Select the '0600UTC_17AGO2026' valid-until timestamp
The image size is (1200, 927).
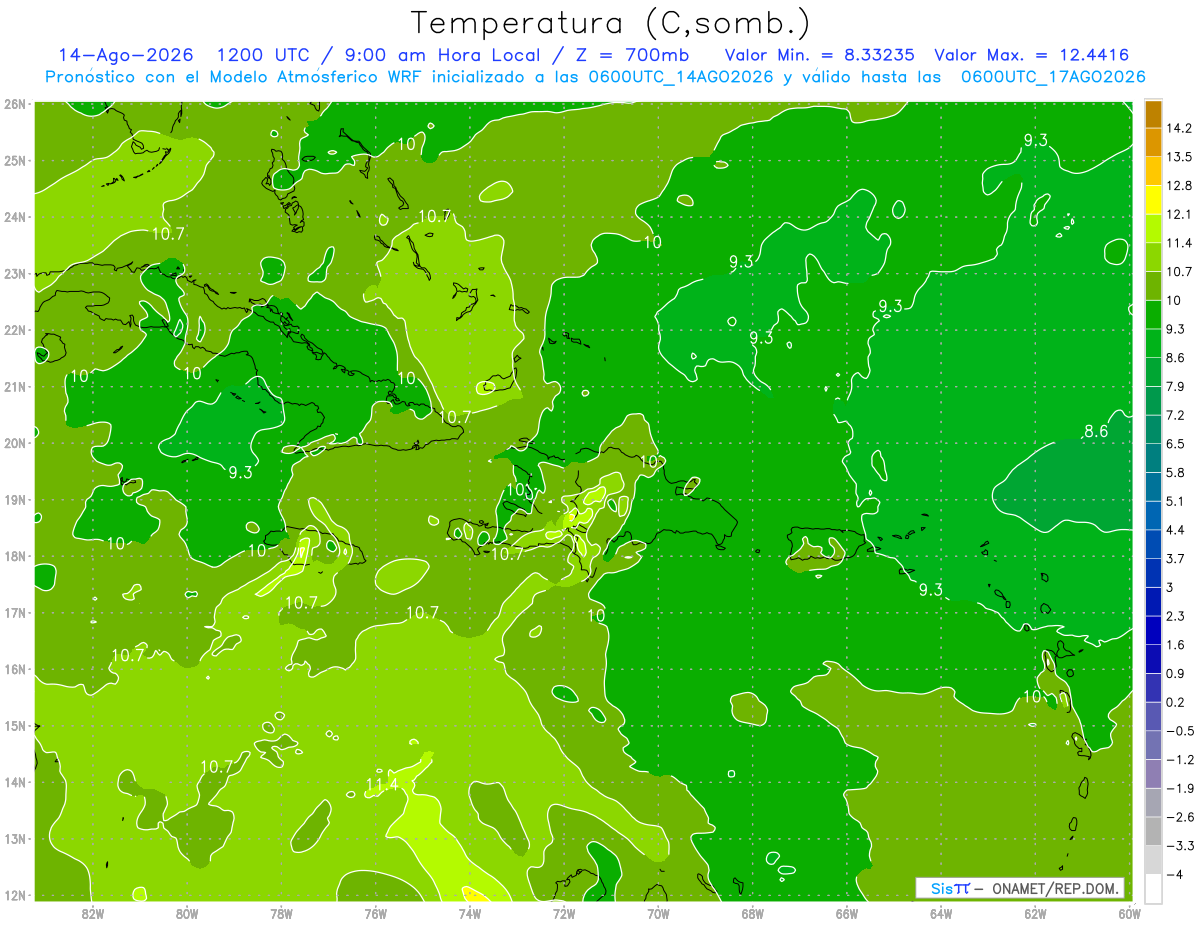pos(1052,77)
